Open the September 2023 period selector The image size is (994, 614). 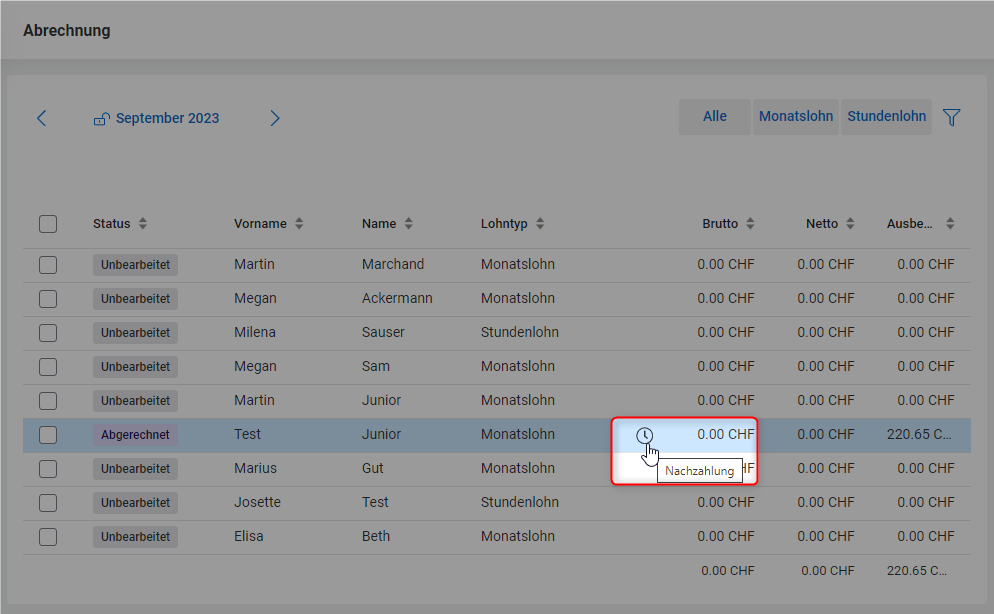[167, 118]
